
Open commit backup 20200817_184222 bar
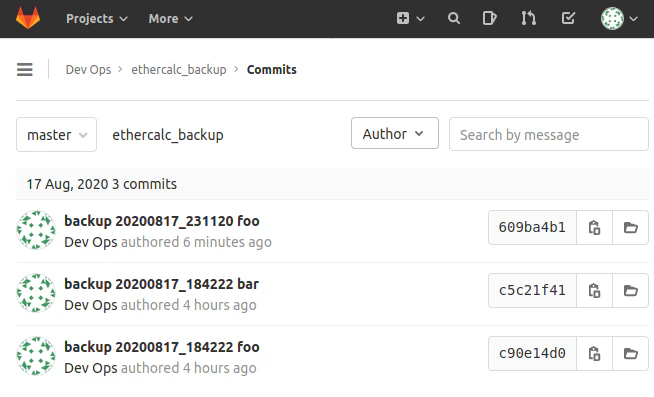(161, 284)
